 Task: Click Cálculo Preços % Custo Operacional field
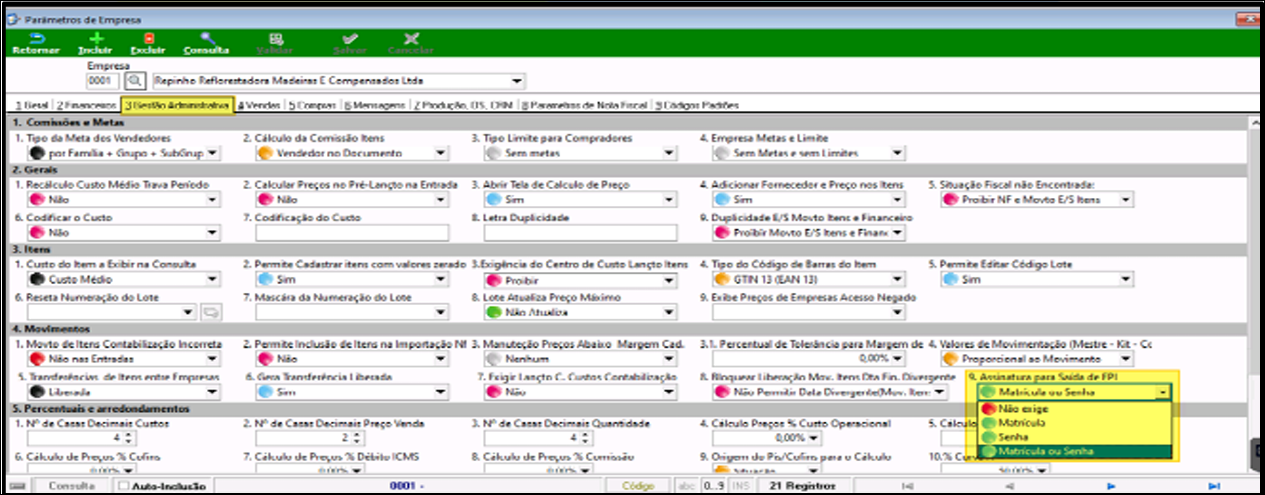click(x=767, y=438)
